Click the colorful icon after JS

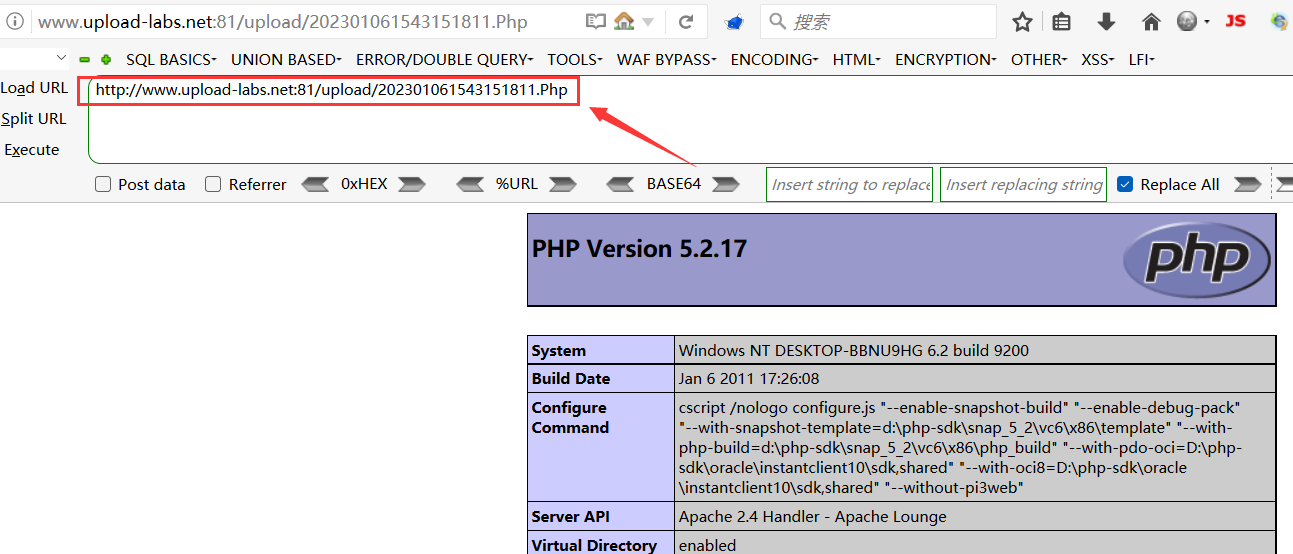[x=1279, y=21]
